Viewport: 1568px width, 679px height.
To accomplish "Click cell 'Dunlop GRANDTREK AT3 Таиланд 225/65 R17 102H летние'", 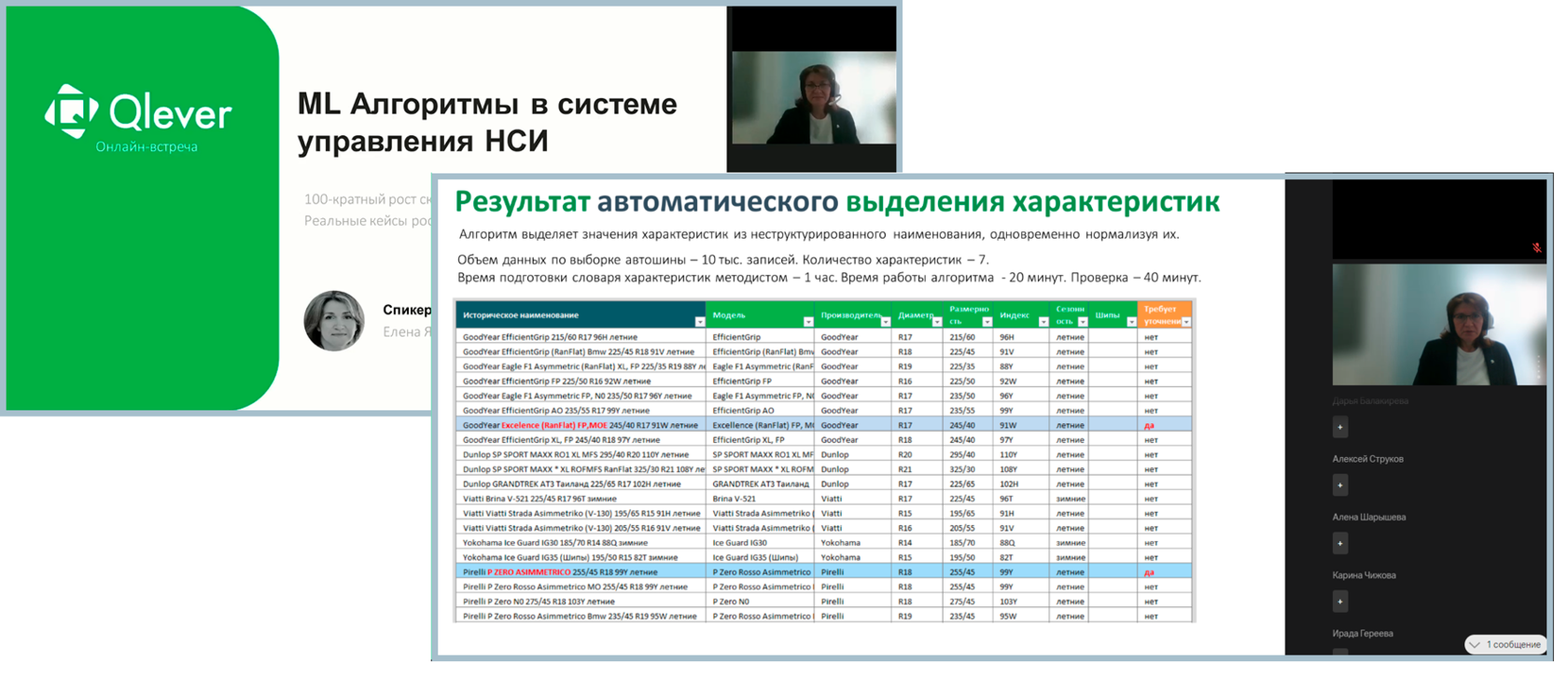I will click(581, 484).
